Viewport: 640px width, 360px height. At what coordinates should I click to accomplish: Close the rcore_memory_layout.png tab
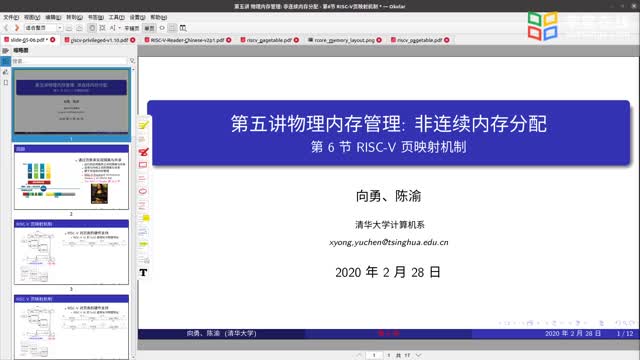point(379,40)
